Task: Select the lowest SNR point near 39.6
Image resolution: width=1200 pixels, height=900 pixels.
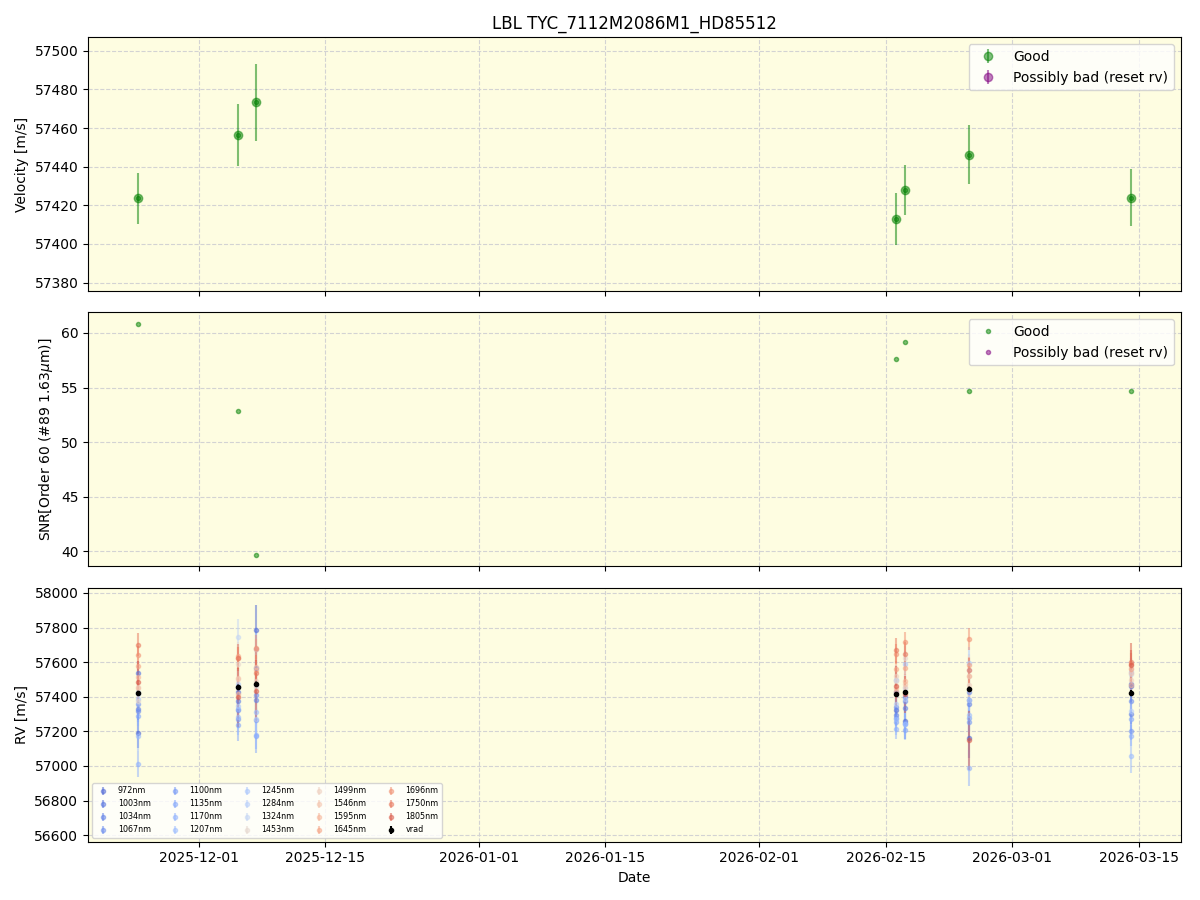Action: click(x=256, y=555)
